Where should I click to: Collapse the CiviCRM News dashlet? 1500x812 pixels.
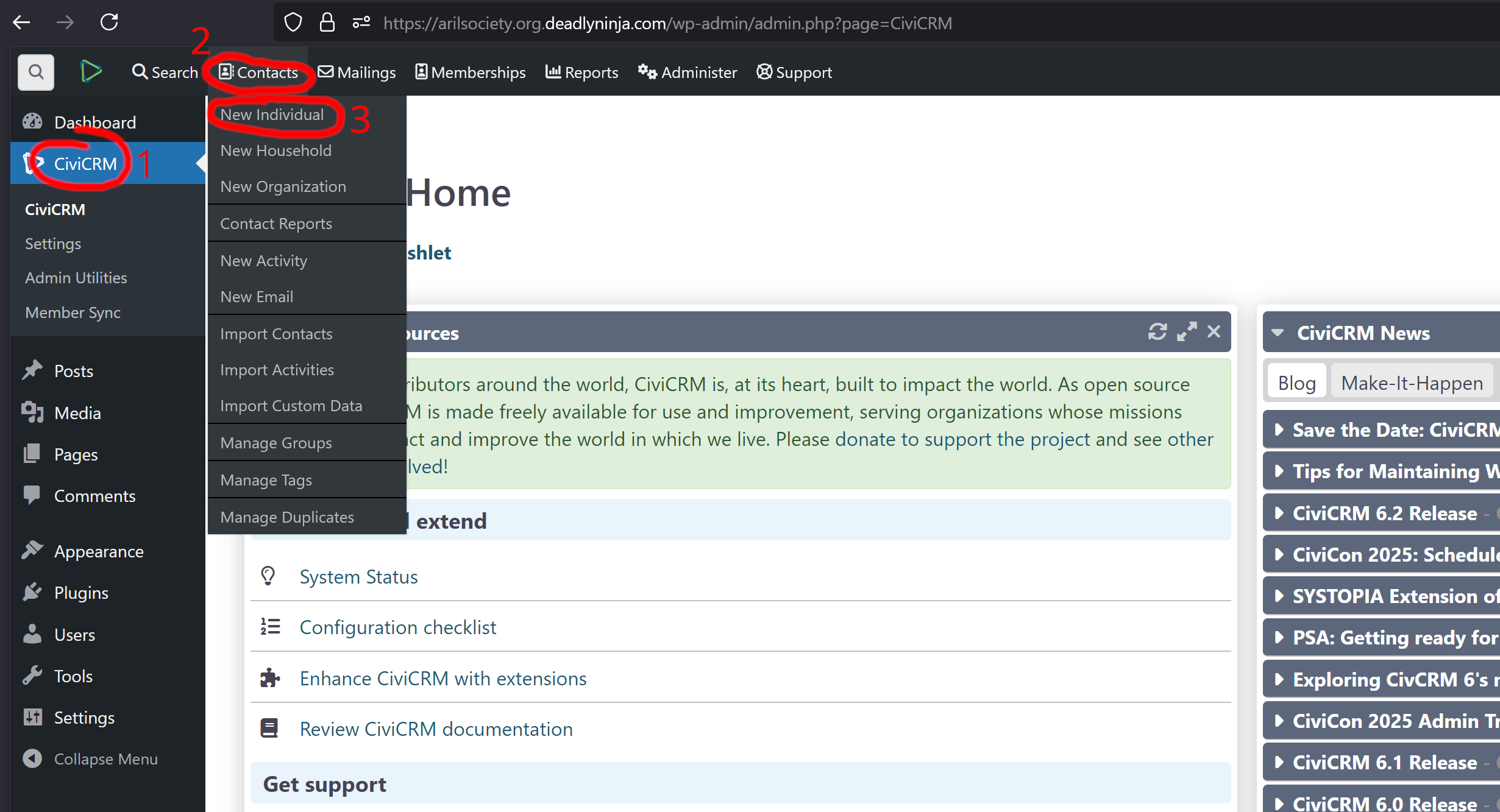tap(1278, 333)
